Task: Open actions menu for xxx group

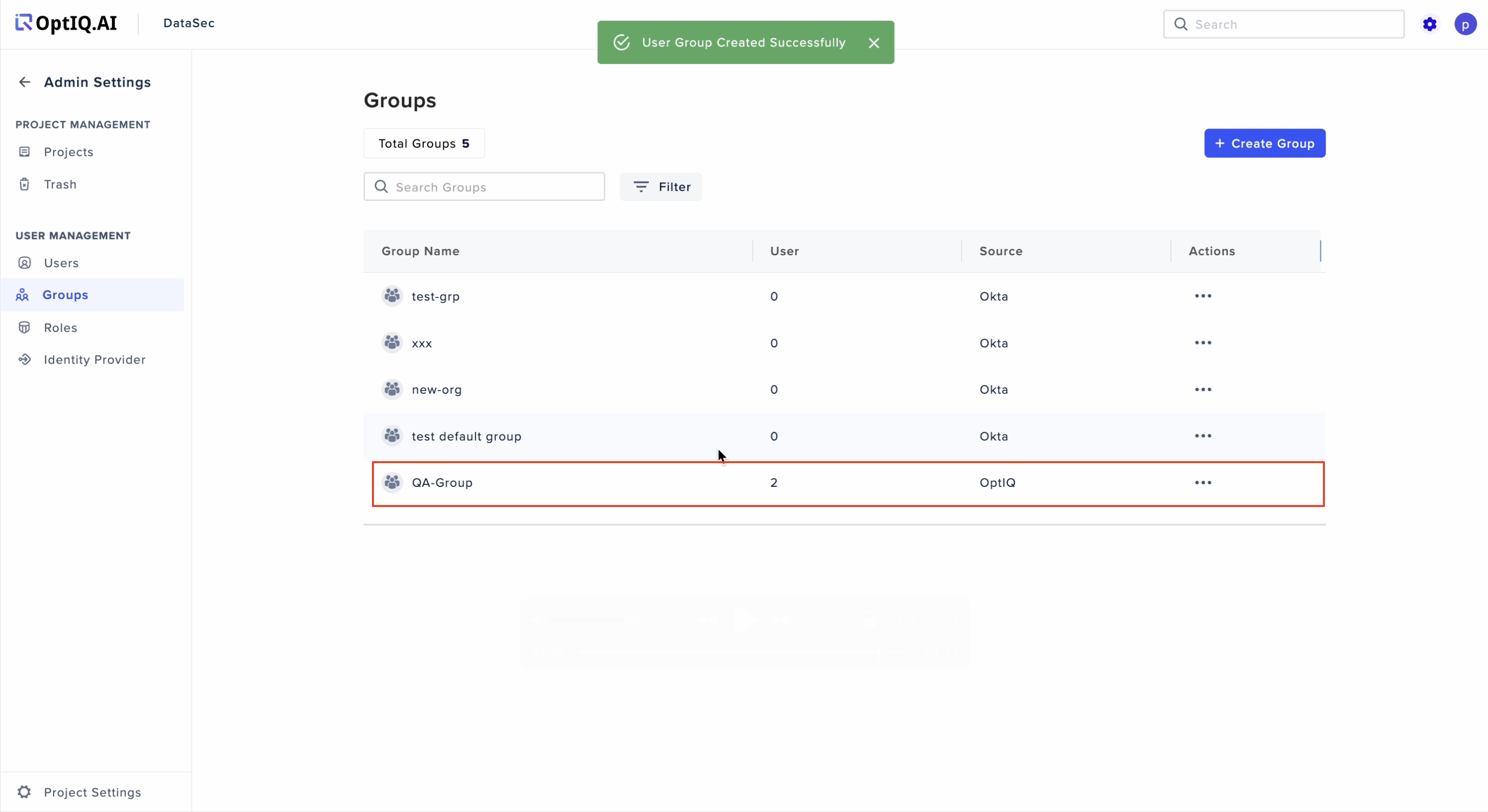Action: click(1203, 342)
